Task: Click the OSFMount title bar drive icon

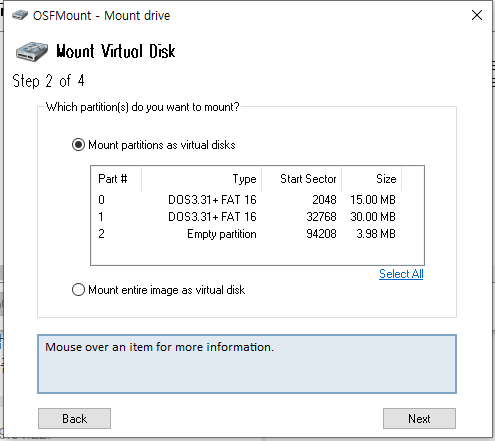Action: point(20,15)
